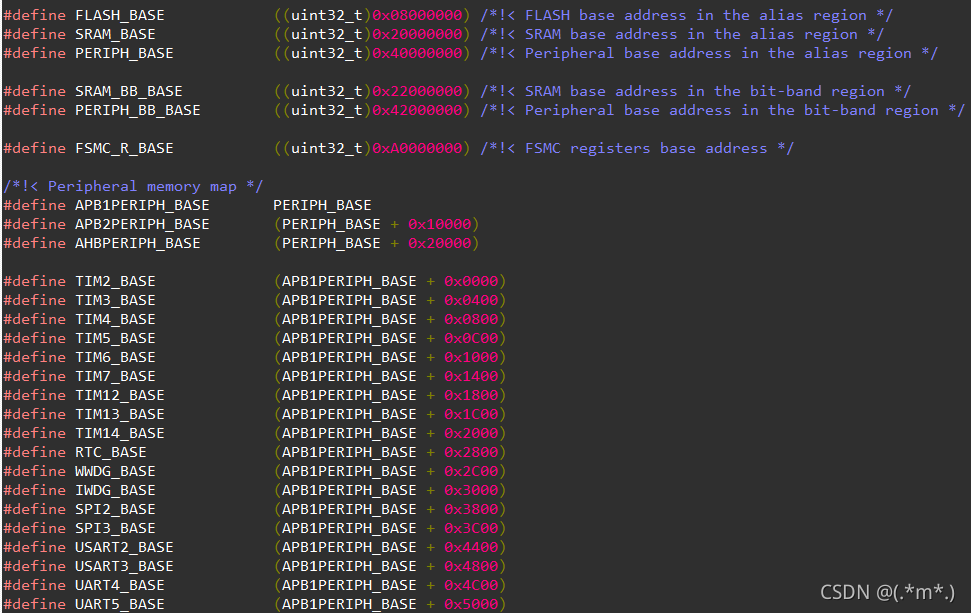This screenshot has height=613, width=971.
Task: Click the RTC_BASE macro name
Action: pos(111,453)
